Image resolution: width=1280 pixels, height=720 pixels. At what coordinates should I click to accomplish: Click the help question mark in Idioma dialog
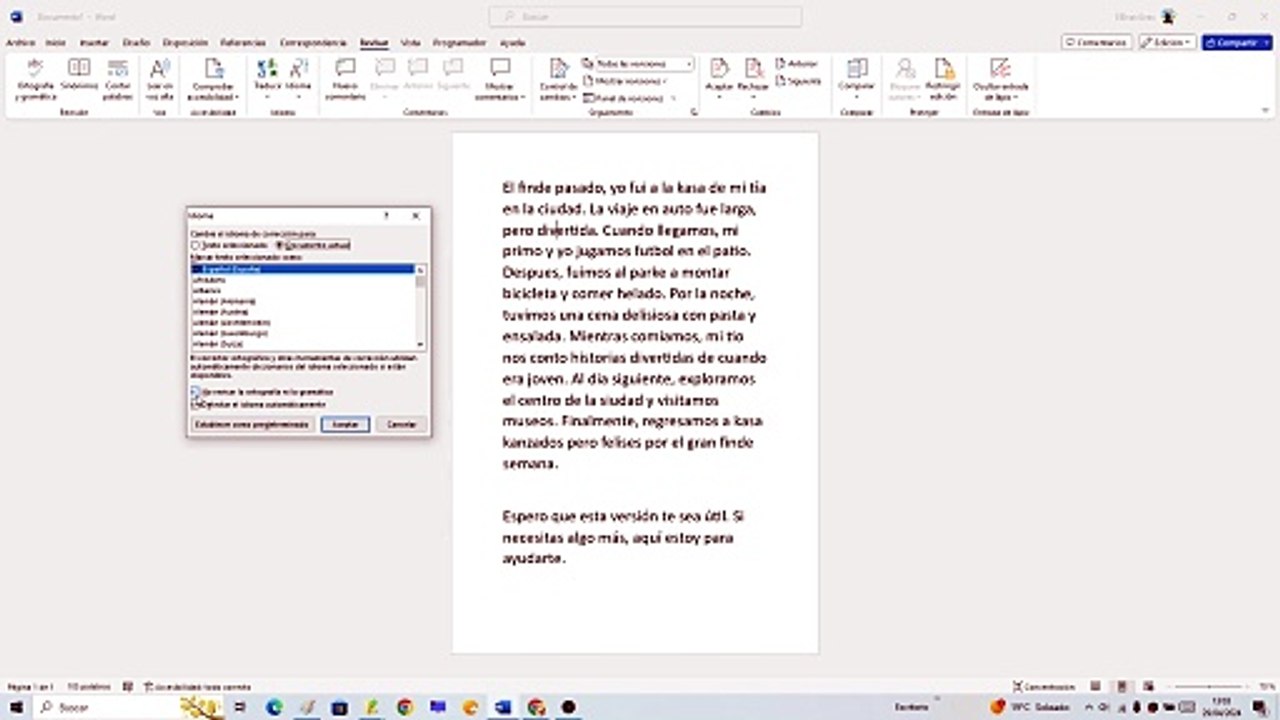(387, 215)
